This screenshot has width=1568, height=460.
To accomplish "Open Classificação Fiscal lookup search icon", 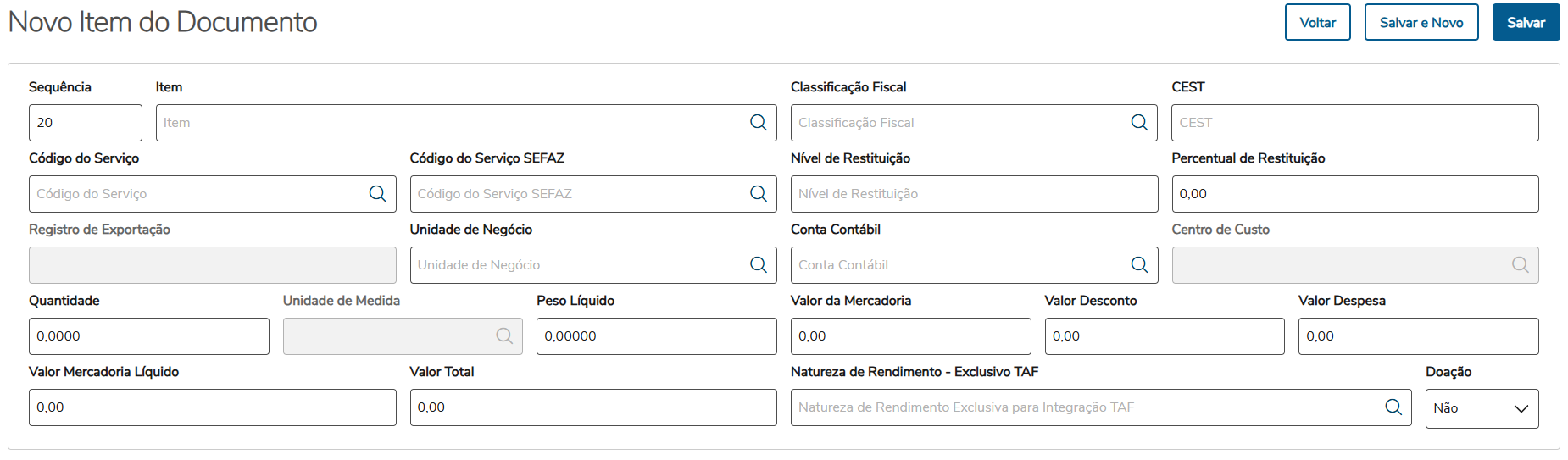I will coord(1139,123).
